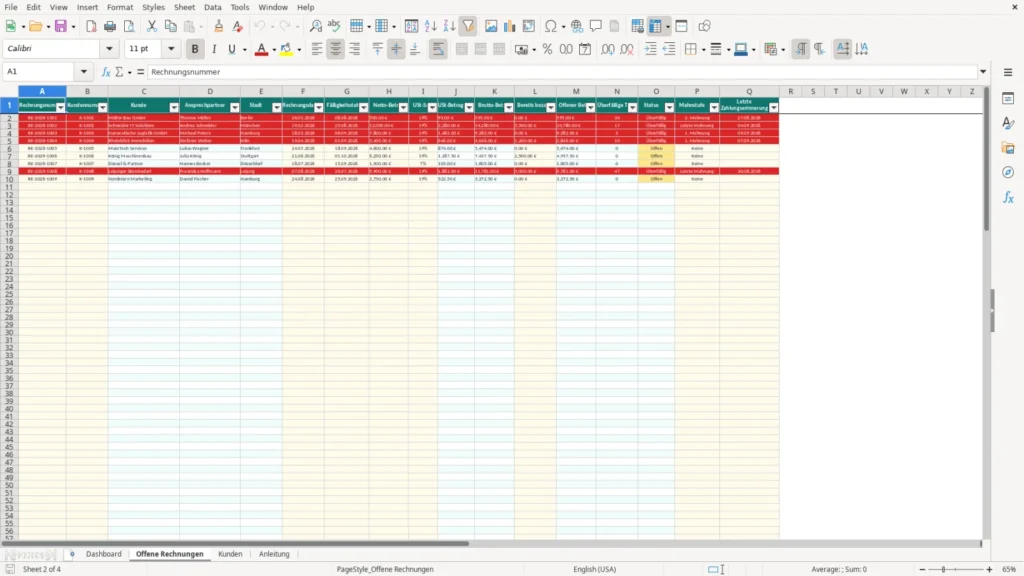Insert special character omega icon

tap(551, 26)
